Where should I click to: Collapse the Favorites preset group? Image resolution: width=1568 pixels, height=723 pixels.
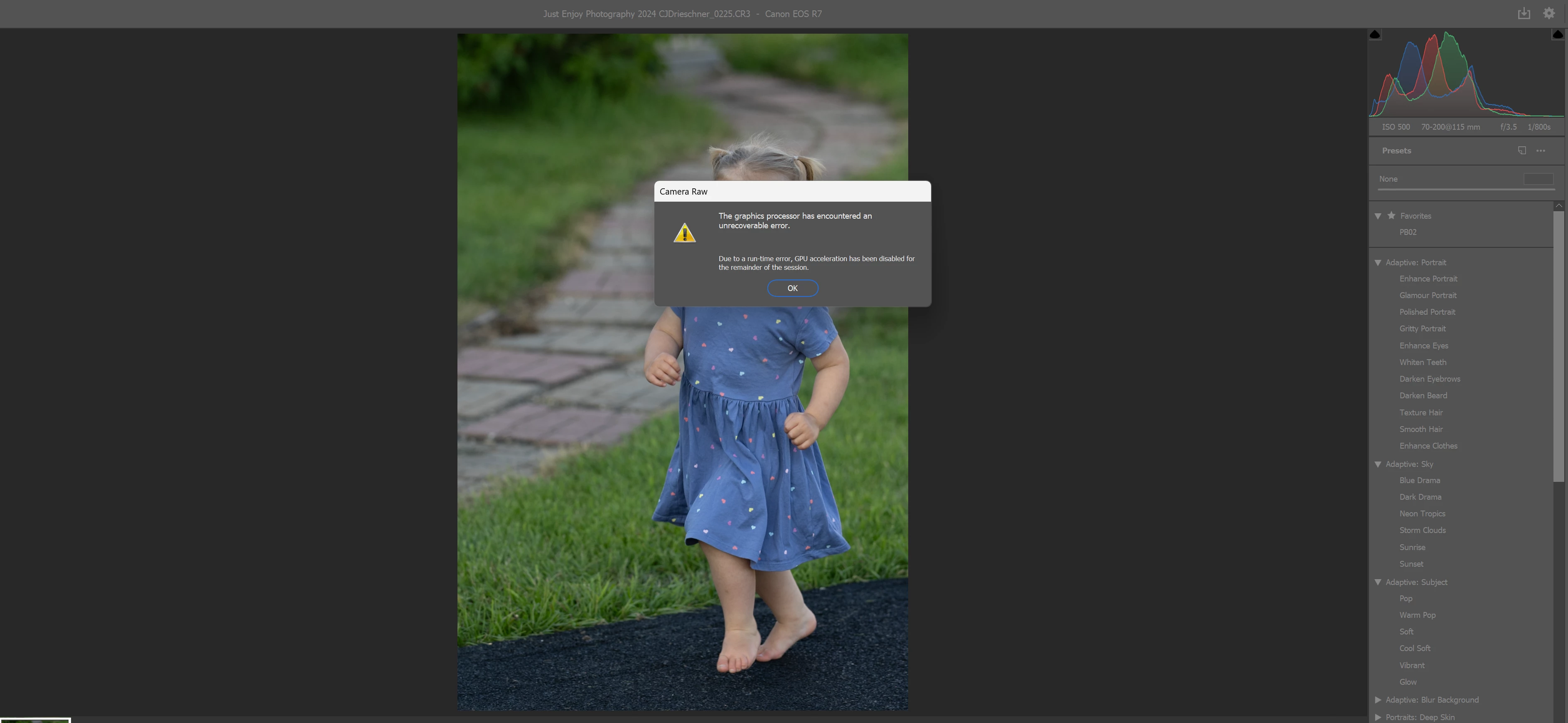(x=1378, y=216)
